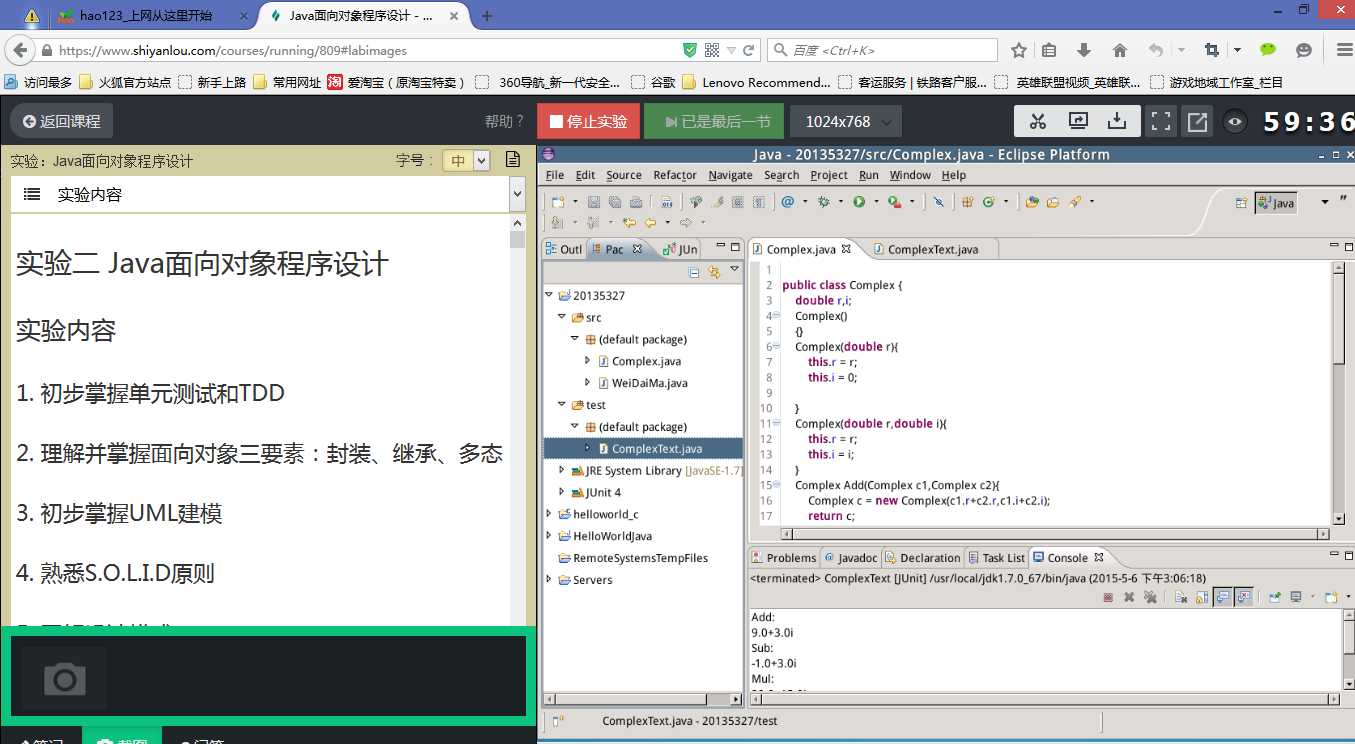Switch to Javadoc tab
The width and height of the screenshot is (1355, 744).
[851, 558]
